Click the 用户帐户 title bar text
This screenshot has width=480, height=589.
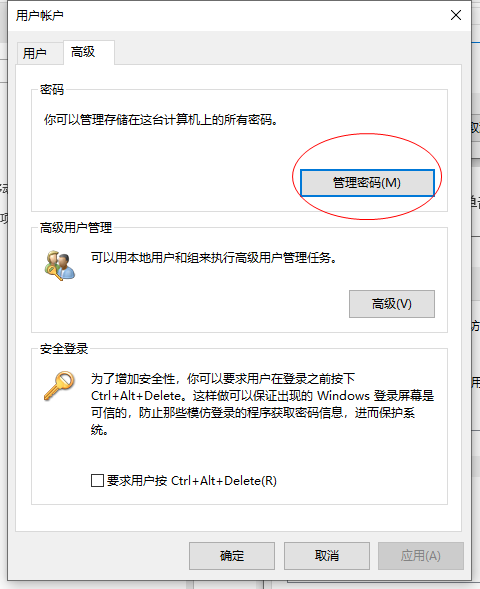(x=39, y=15)
